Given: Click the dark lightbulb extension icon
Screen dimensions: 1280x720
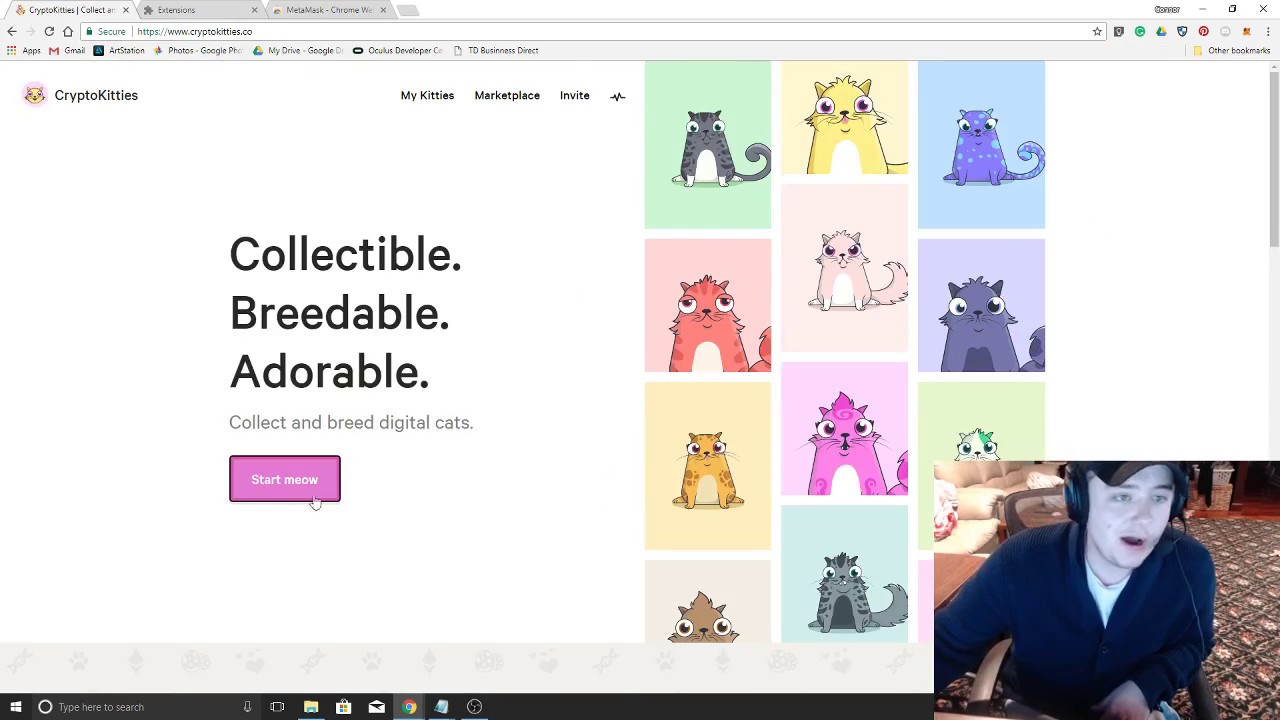Looking at the screenshot, I should 1119,31.
